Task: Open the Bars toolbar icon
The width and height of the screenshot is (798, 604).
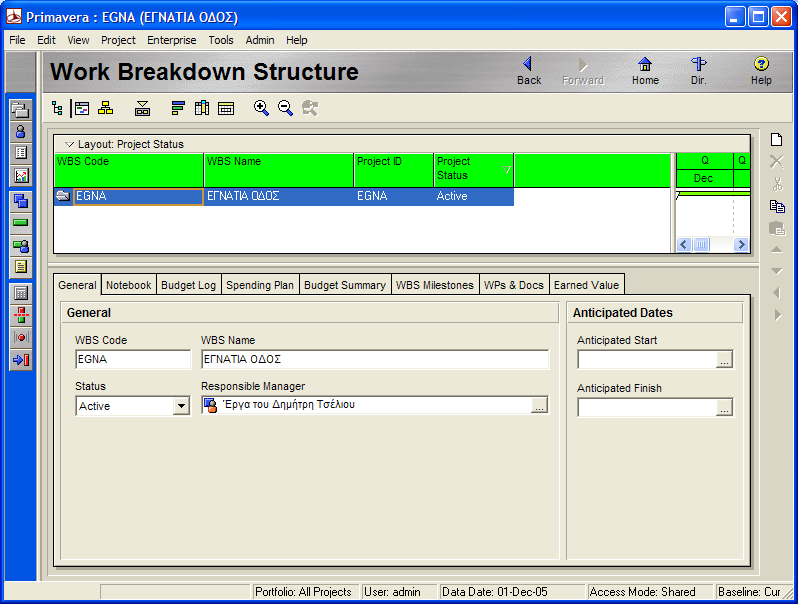Action: pyautogui.click(x=178, y=108)
